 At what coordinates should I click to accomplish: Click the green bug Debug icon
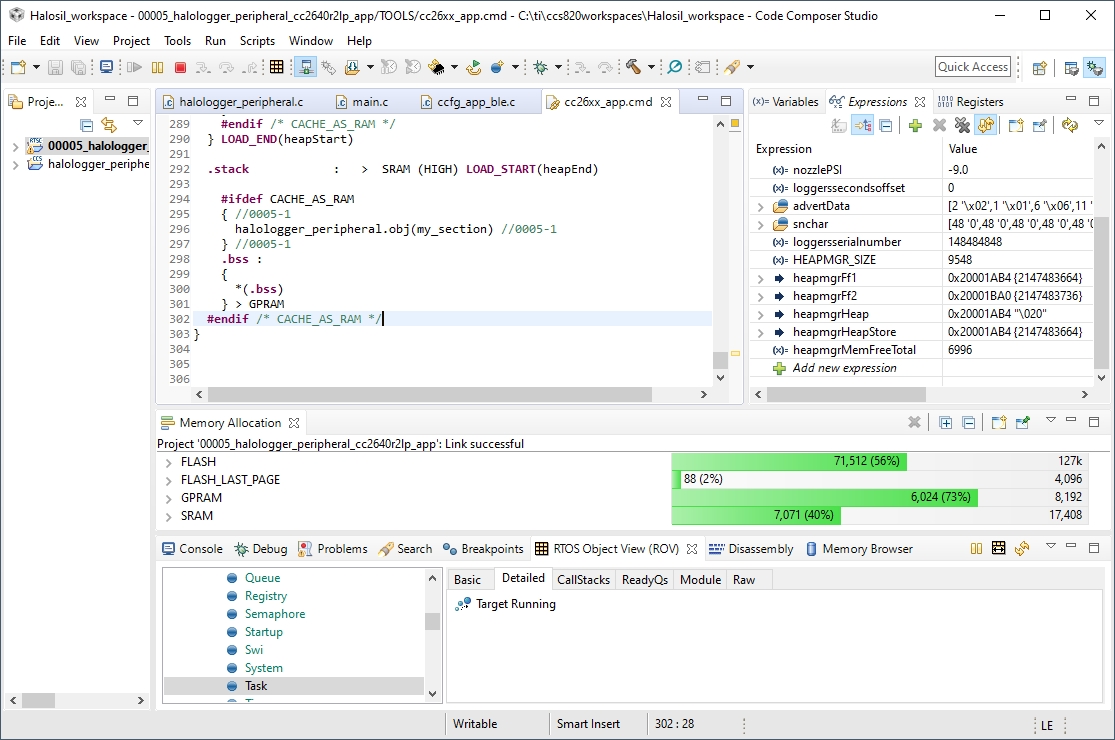coord(540,67)
